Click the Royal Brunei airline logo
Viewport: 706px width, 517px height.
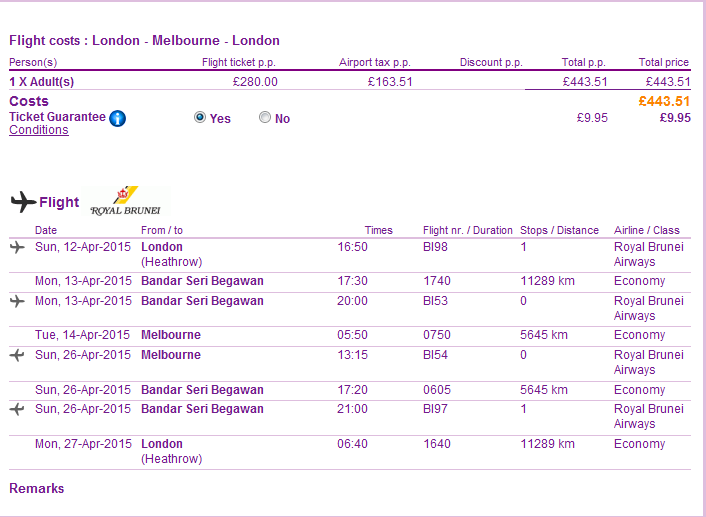[x=127, y=201]
